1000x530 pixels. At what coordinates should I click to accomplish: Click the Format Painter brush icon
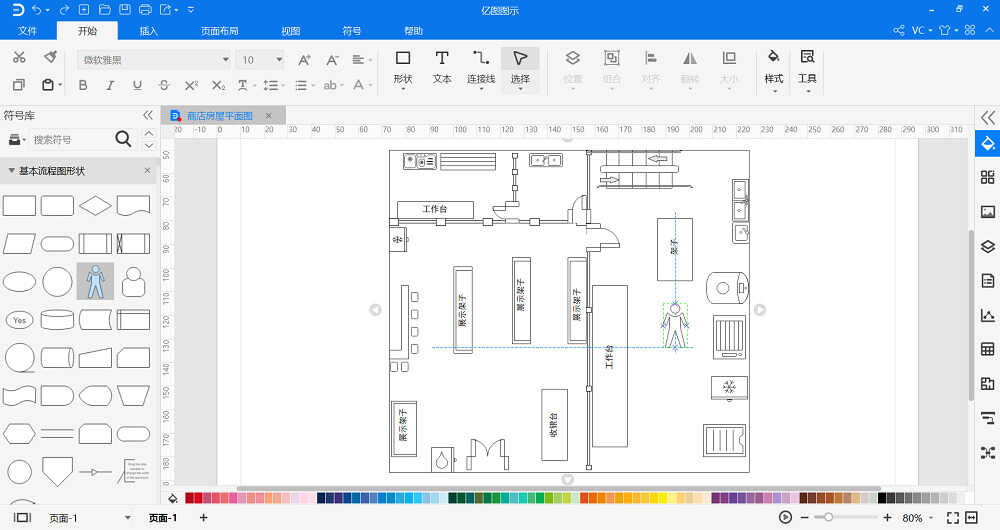(50, 57)
